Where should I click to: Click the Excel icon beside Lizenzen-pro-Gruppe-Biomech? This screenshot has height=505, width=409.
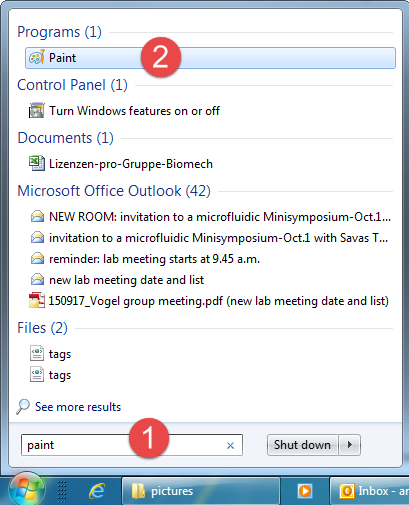36,163
